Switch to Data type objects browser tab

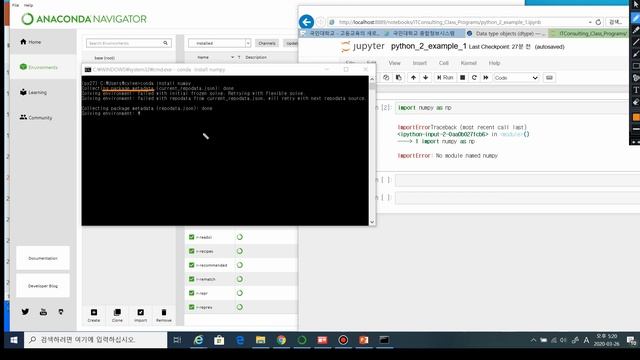point(506,33)
